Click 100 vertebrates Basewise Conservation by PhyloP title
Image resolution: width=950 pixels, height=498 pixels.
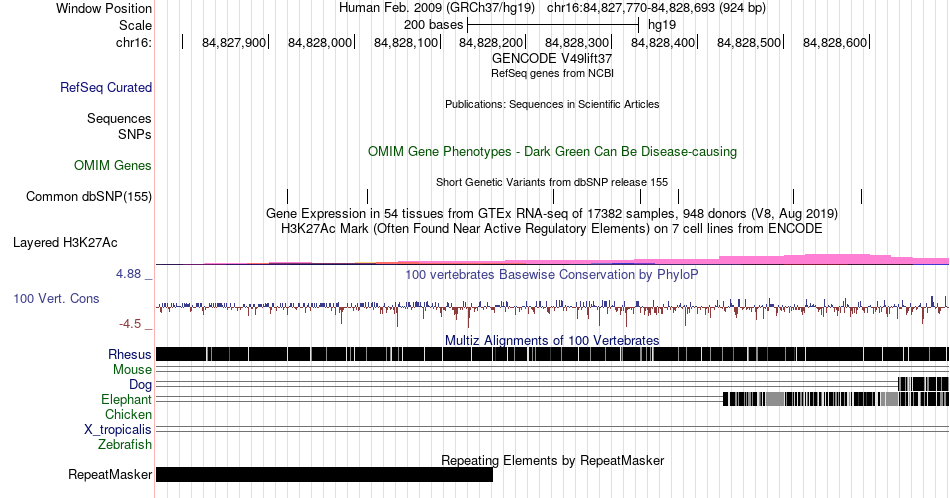tap(552, 274)
